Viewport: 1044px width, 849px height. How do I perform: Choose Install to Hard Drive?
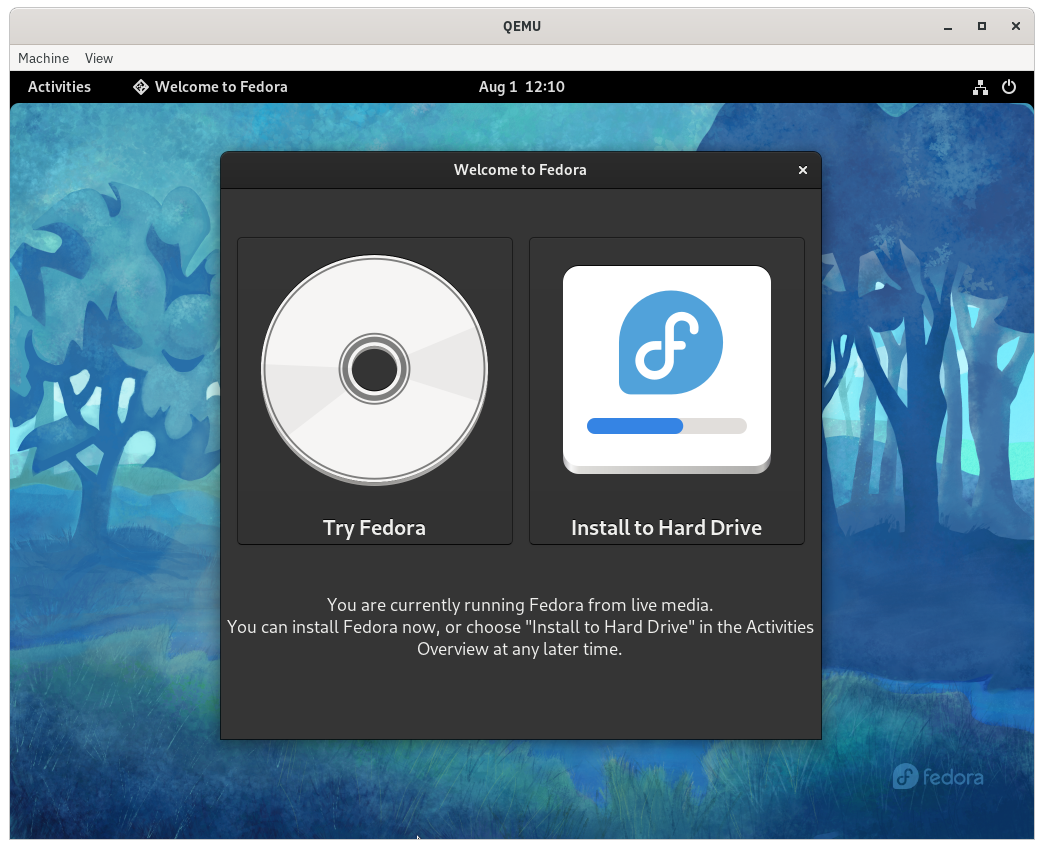click(666, 391)
